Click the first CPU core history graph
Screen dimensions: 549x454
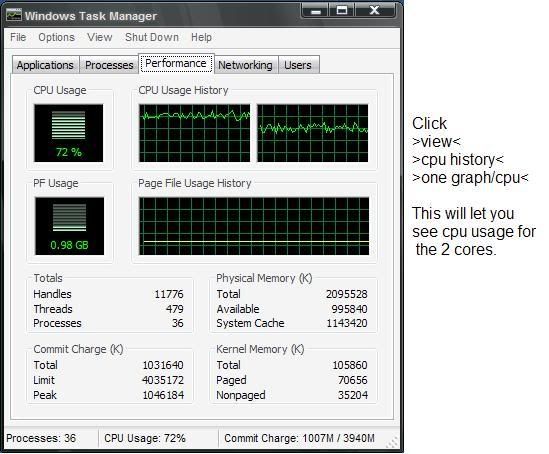195,133
